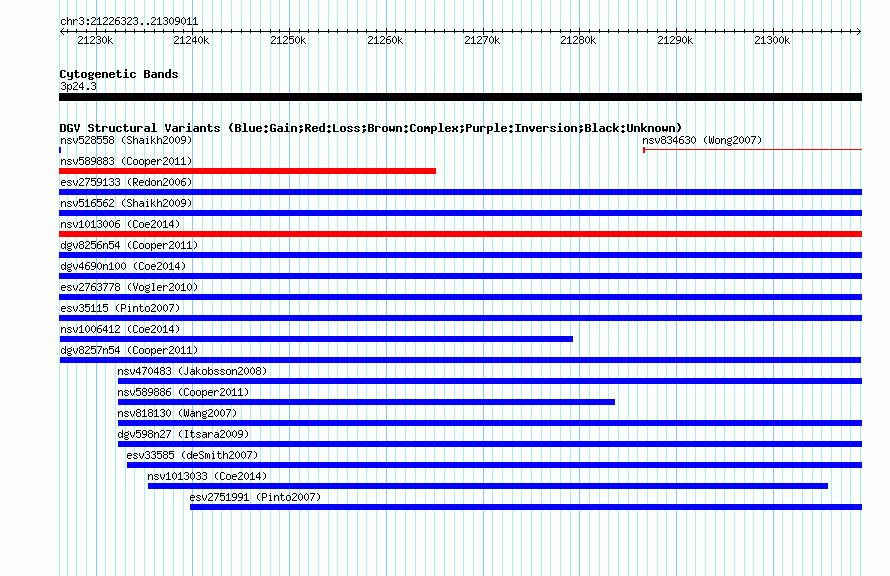890x576 pixels.
Task: Select esv33585 (deSmith2007) label
Action: [192, 455]
